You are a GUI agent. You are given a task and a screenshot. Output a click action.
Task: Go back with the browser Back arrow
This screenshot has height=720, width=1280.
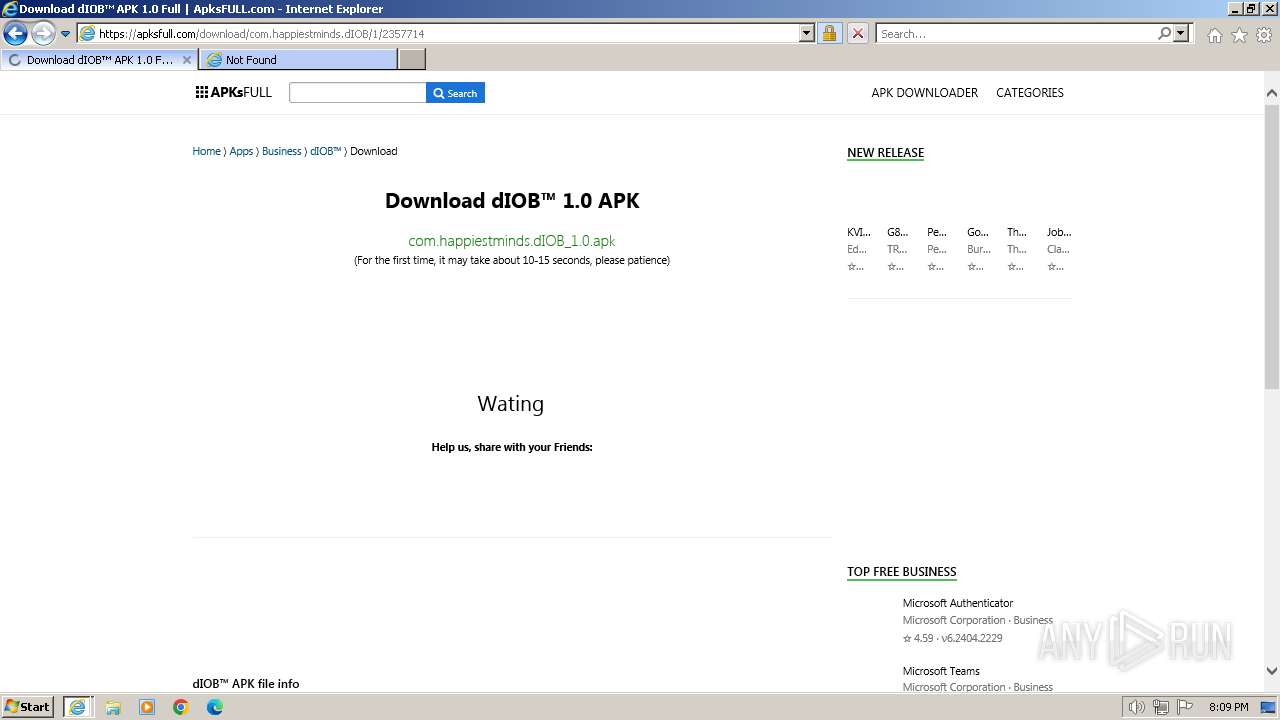pos(15,34)
